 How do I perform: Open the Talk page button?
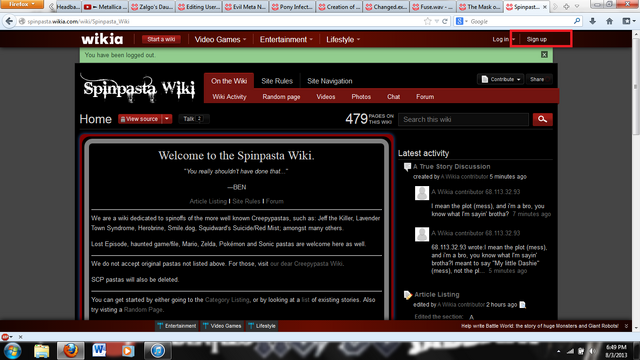[x=193, y=119]
